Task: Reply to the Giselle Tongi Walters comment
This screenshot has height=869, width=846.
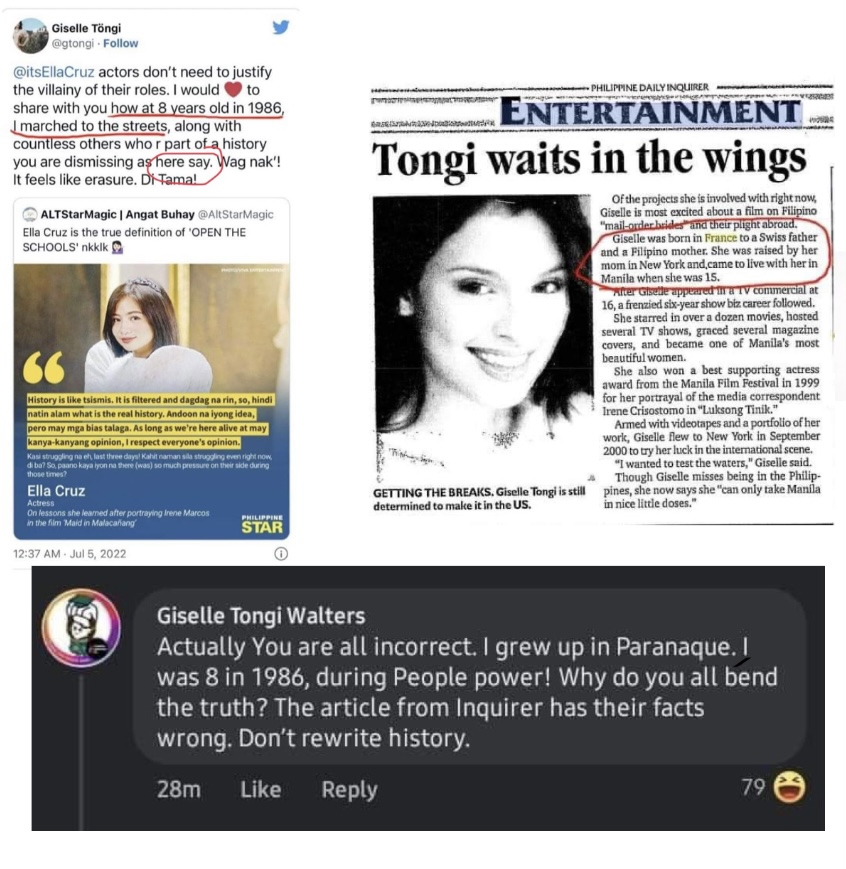Action: click(x=349, y=790)
